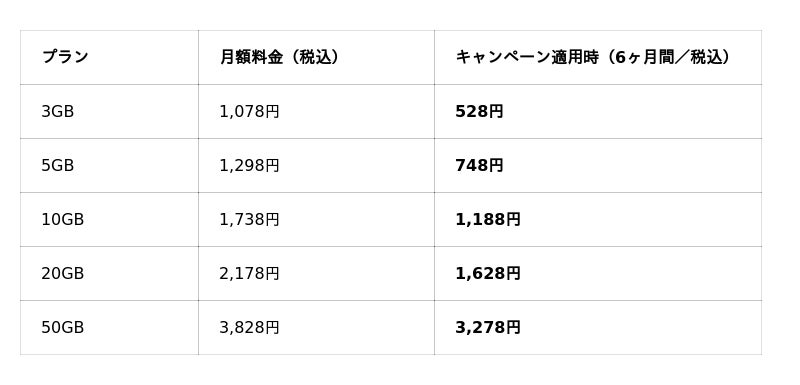Screen dimensions: 800x385
Task: Click the bold 748円 campaign price
Action: point(480,165)
